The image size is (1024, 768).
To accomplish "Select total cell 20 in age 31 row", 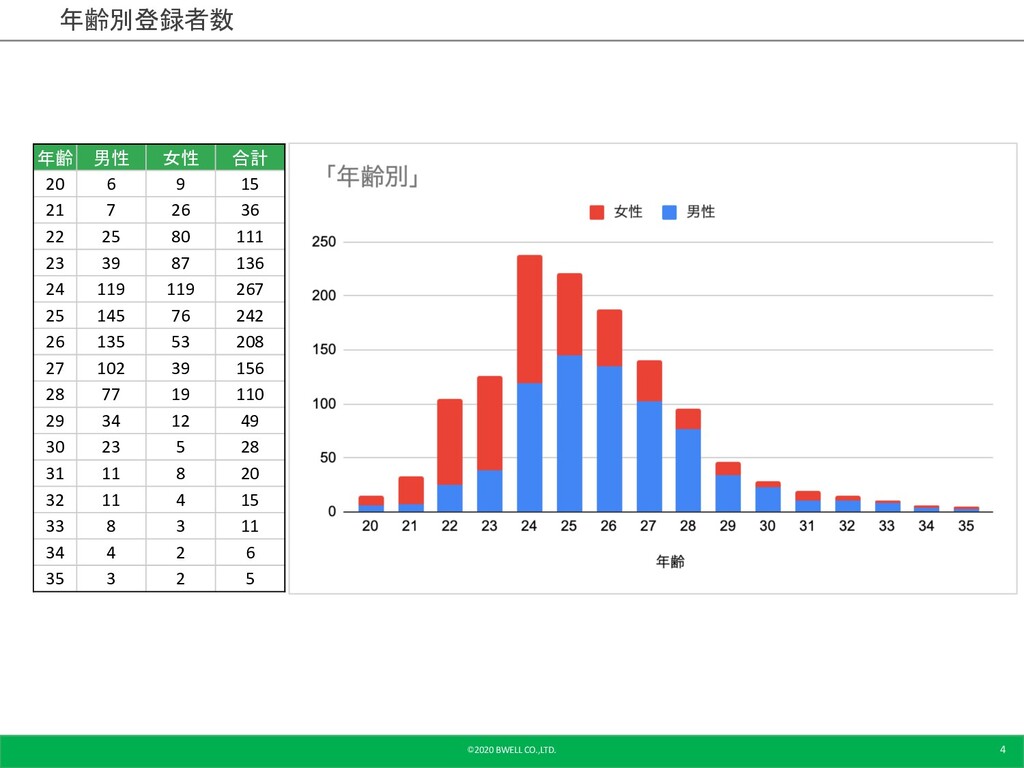I will coord(250,473).
